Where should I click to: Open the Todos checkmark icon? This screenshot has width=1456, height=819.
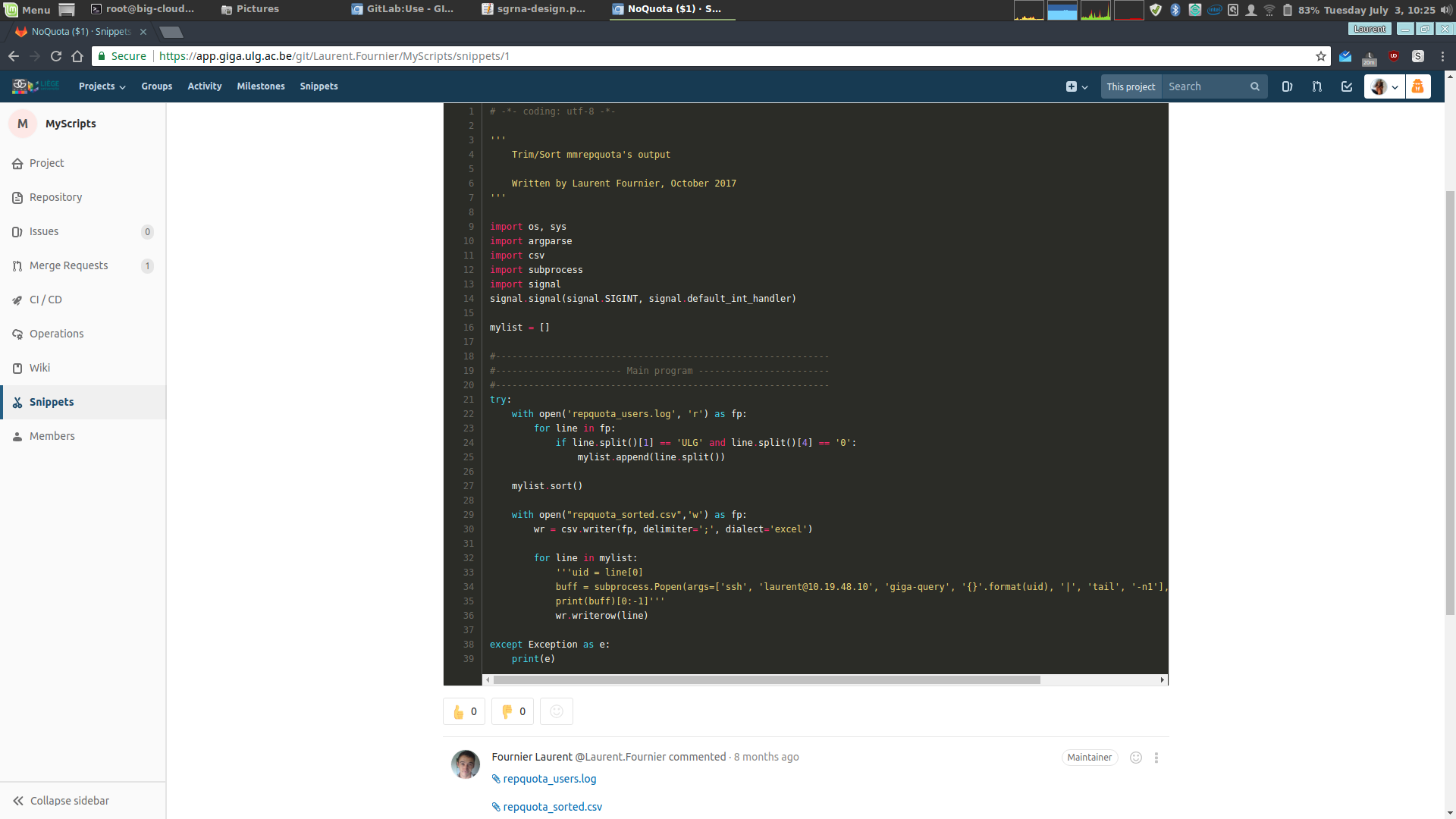coord(1347,86)
